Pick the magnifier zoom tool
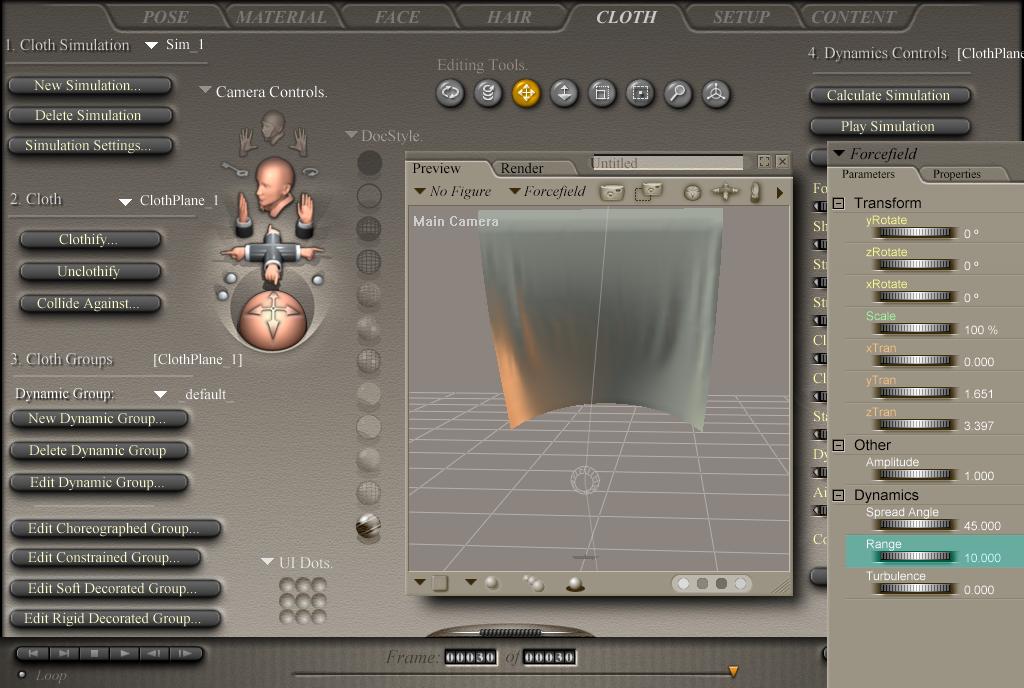 click(x=678, y=94)
